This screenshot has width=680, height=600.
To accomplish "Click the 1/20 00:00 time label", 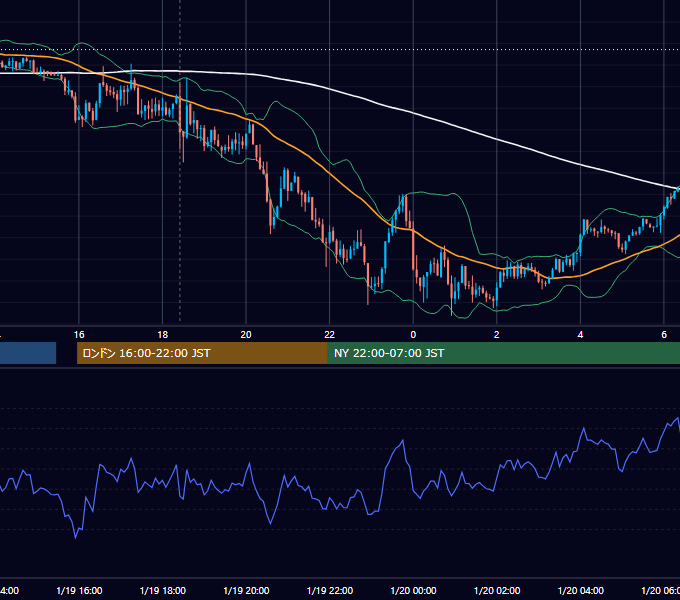I will coord(413,590).
